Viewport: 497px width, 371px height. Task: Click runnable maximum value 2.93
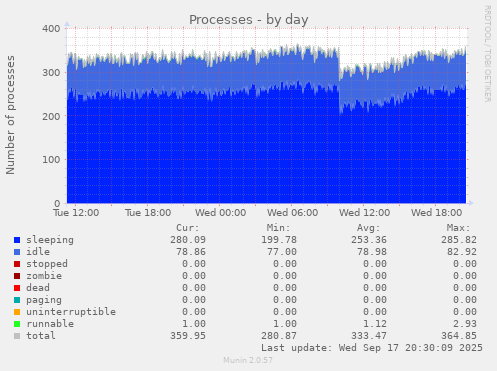point(465,324)
